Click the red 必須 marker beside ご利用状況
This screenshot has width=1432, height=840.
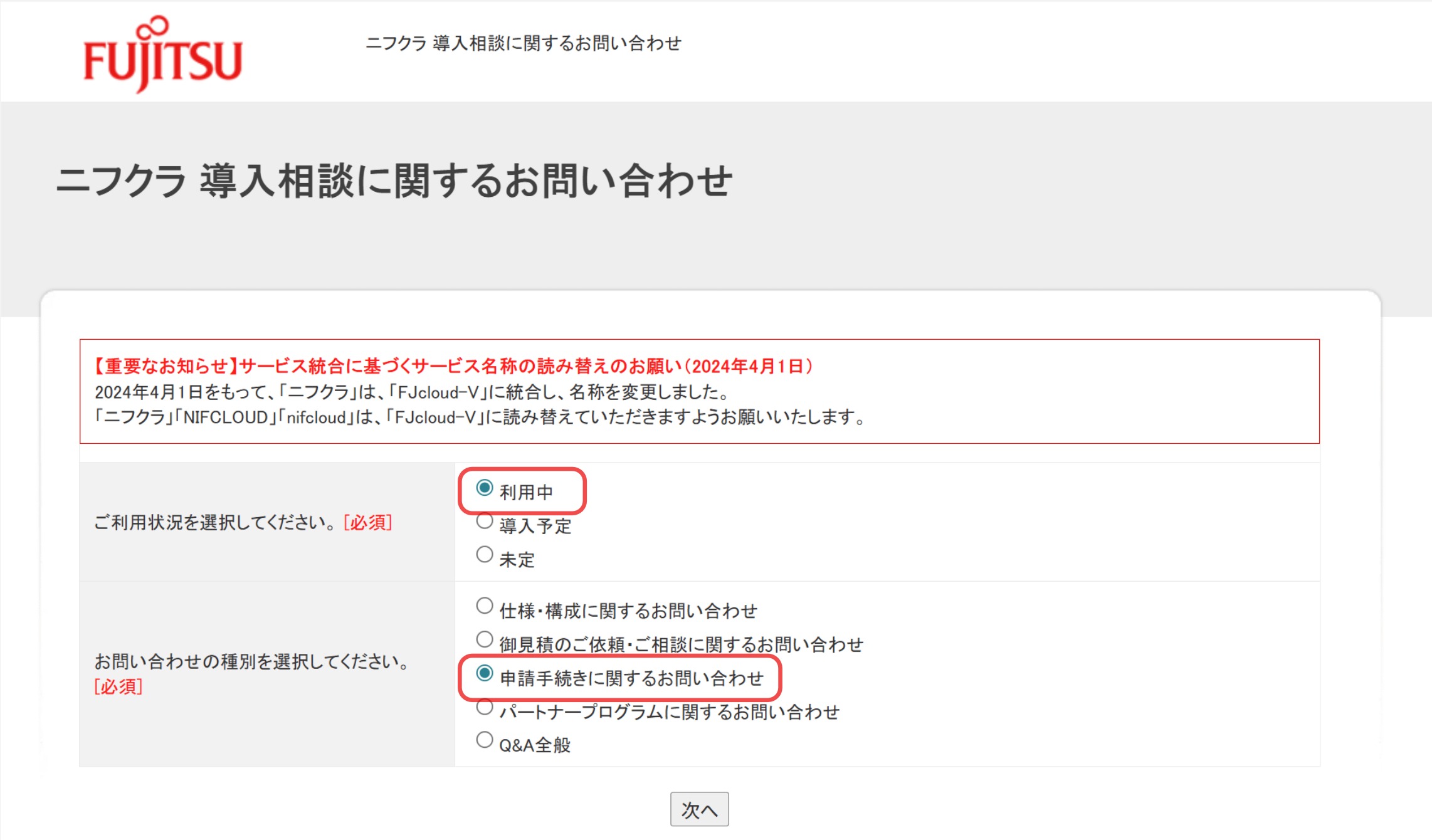(368, 522)
